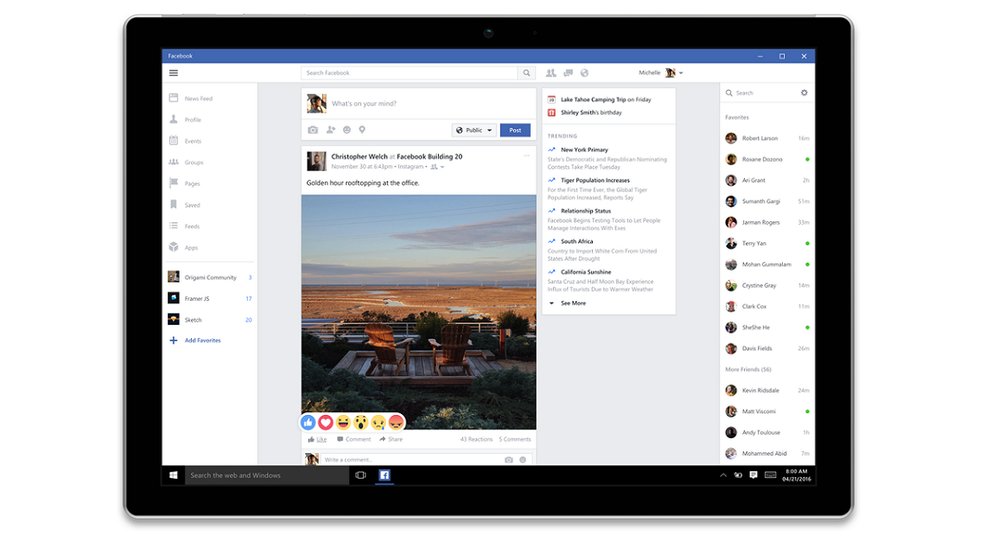Viewport: 992px width, 542px height.
Task: Click Comment under the post
Action: point(354,439)
